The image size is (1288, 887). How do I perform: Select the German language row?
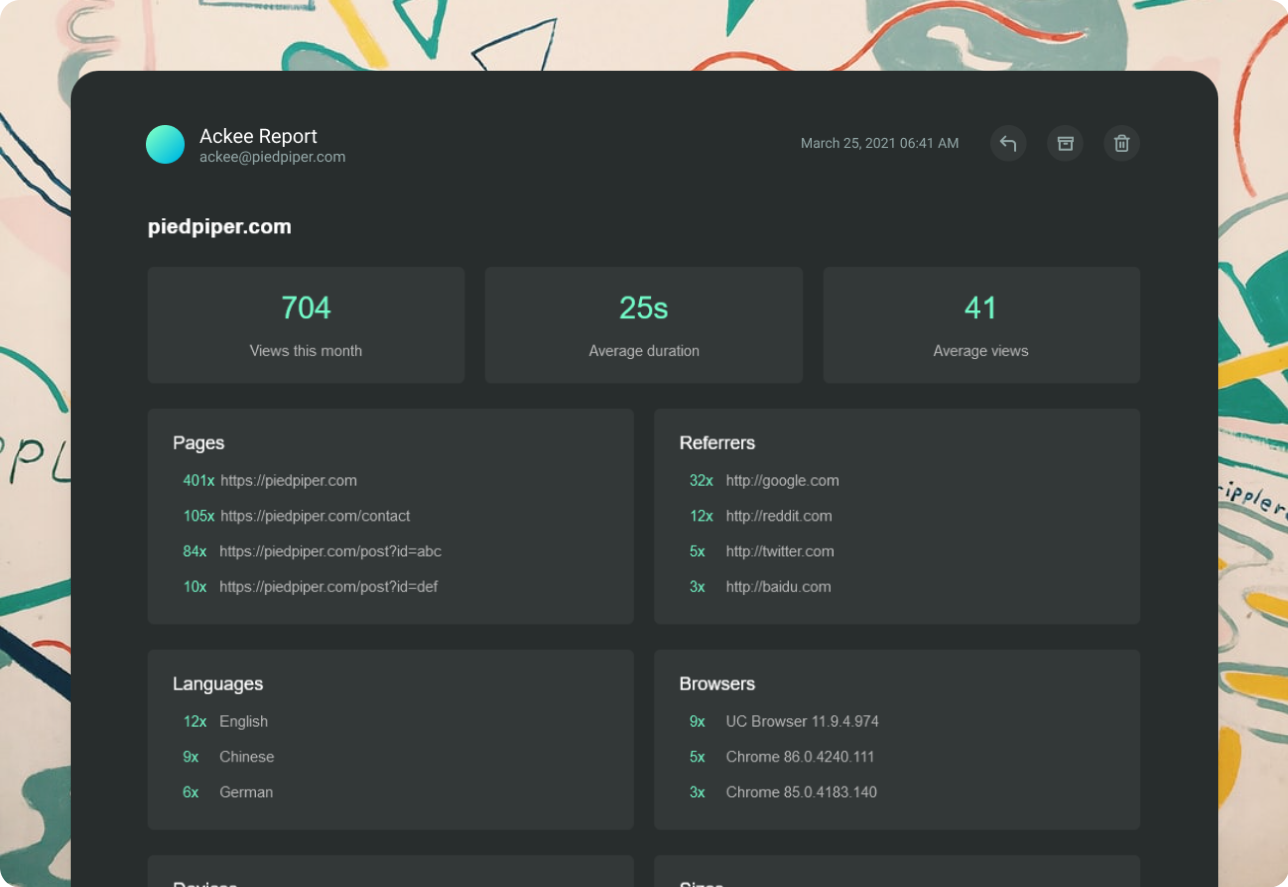[228, 792]
